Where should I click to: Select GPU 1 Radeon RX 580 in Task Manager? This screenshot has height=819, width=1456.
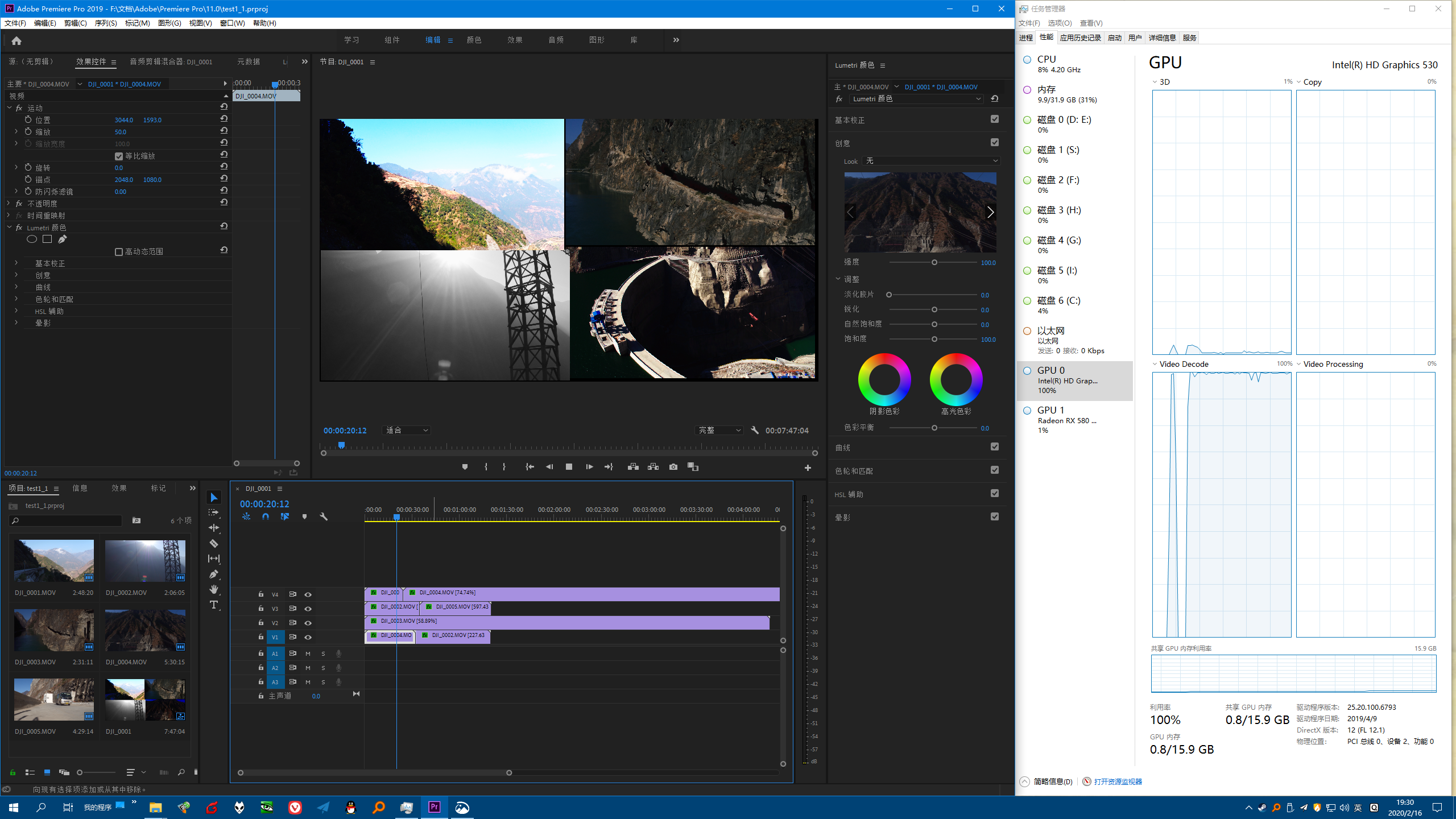tap(1075, 420)
